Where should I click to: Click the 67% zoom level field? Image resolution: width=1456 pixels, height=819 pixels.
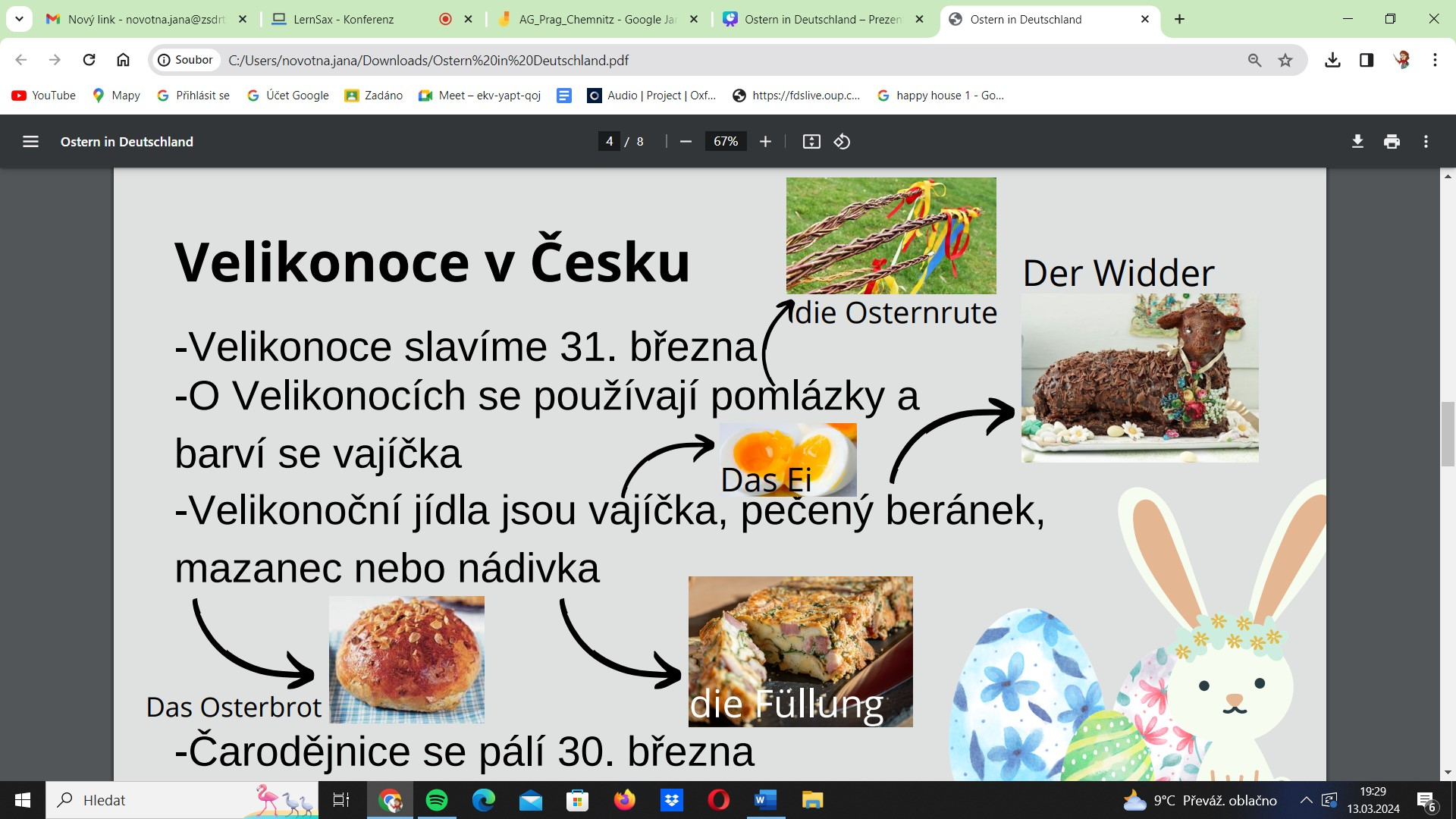[x=726, y=142]
